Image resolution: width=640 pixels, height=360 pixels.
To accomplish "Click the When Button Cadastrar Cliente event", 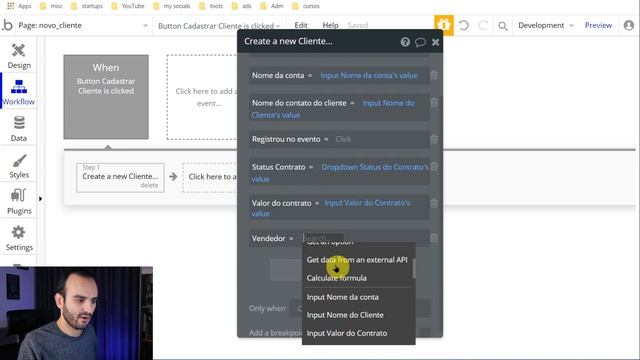I will [x=106, y=97].
